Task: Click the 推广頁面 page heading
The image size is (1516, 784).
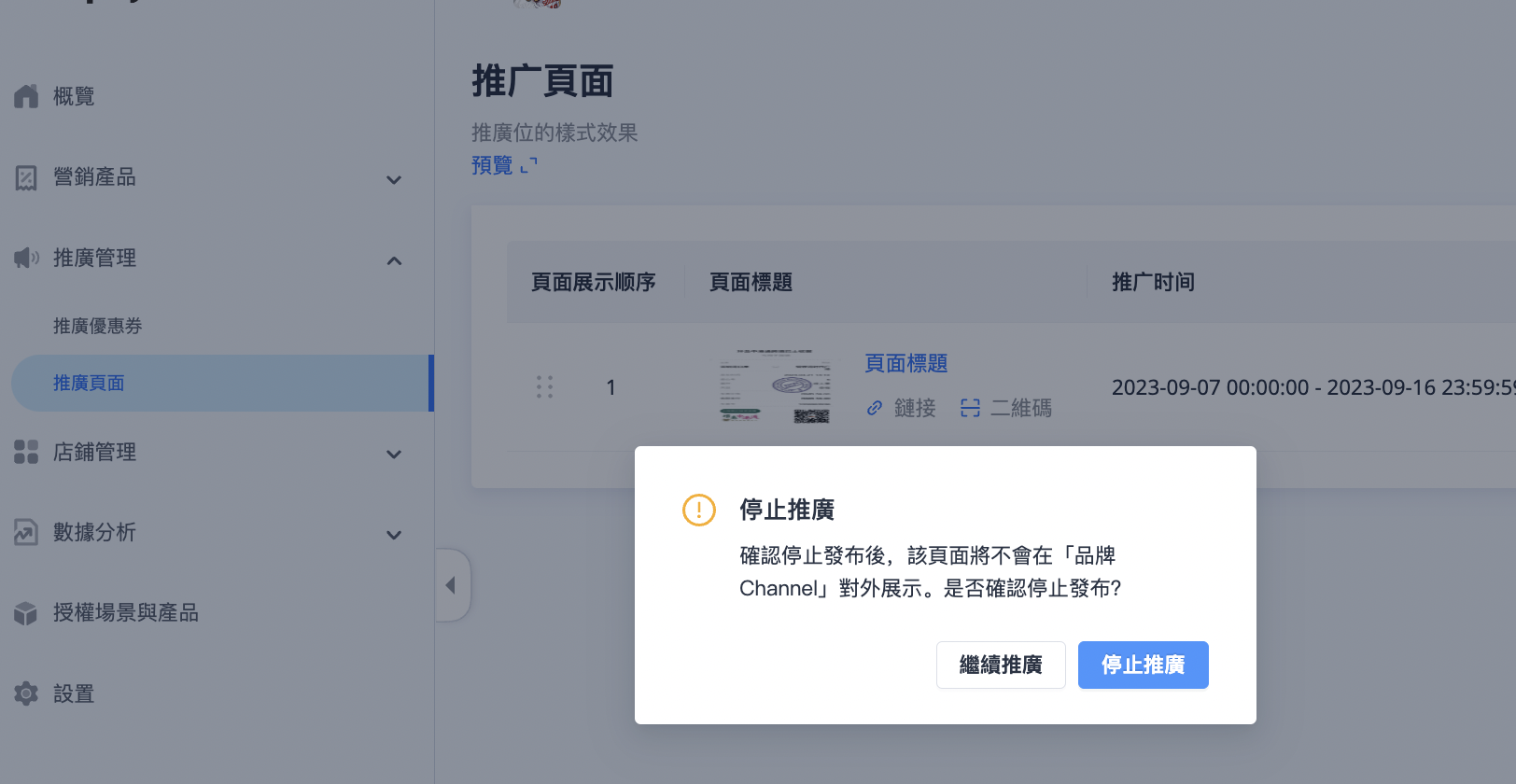Action: [x=542, y=81]
